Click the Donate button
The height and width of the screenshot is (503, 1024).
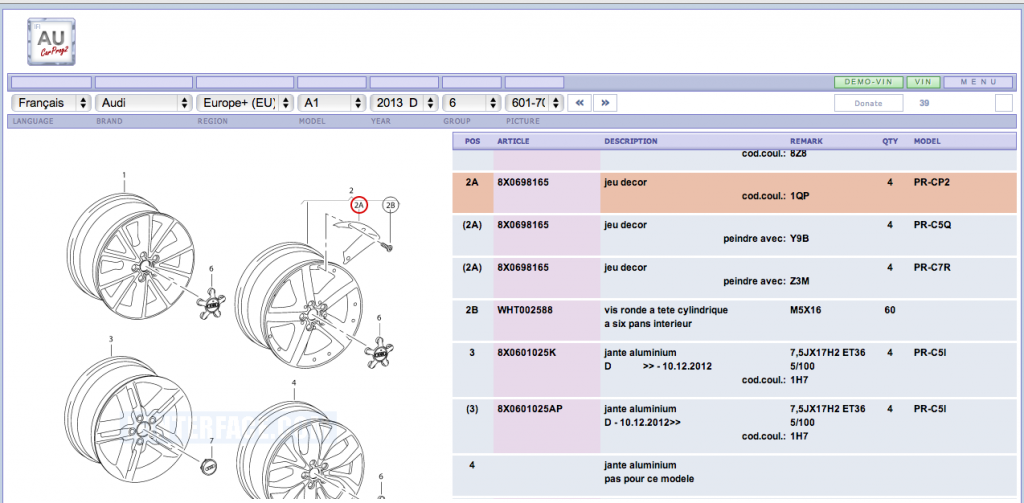coord(868,102)
